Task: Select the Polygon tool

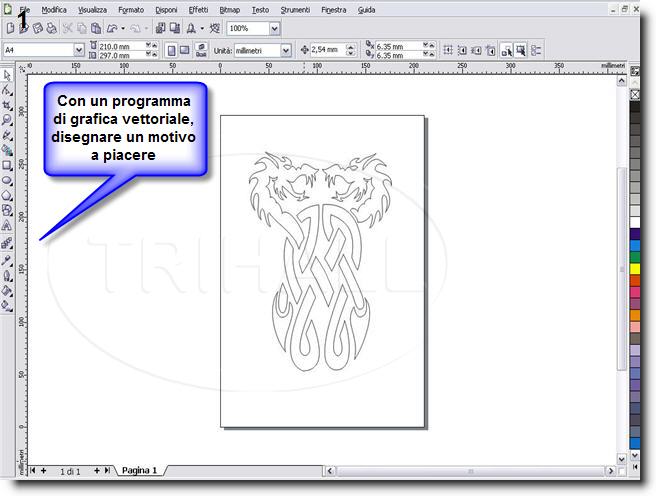Action: coord(7,196)
